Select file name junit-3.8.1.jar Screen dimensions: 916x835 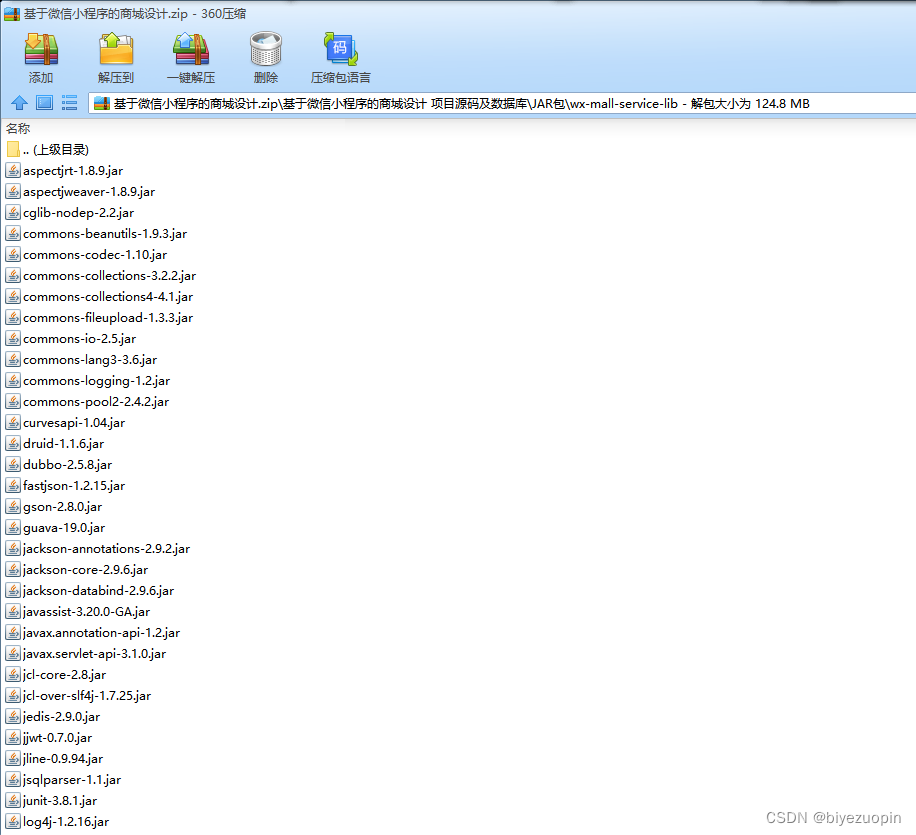click(60, 801)
